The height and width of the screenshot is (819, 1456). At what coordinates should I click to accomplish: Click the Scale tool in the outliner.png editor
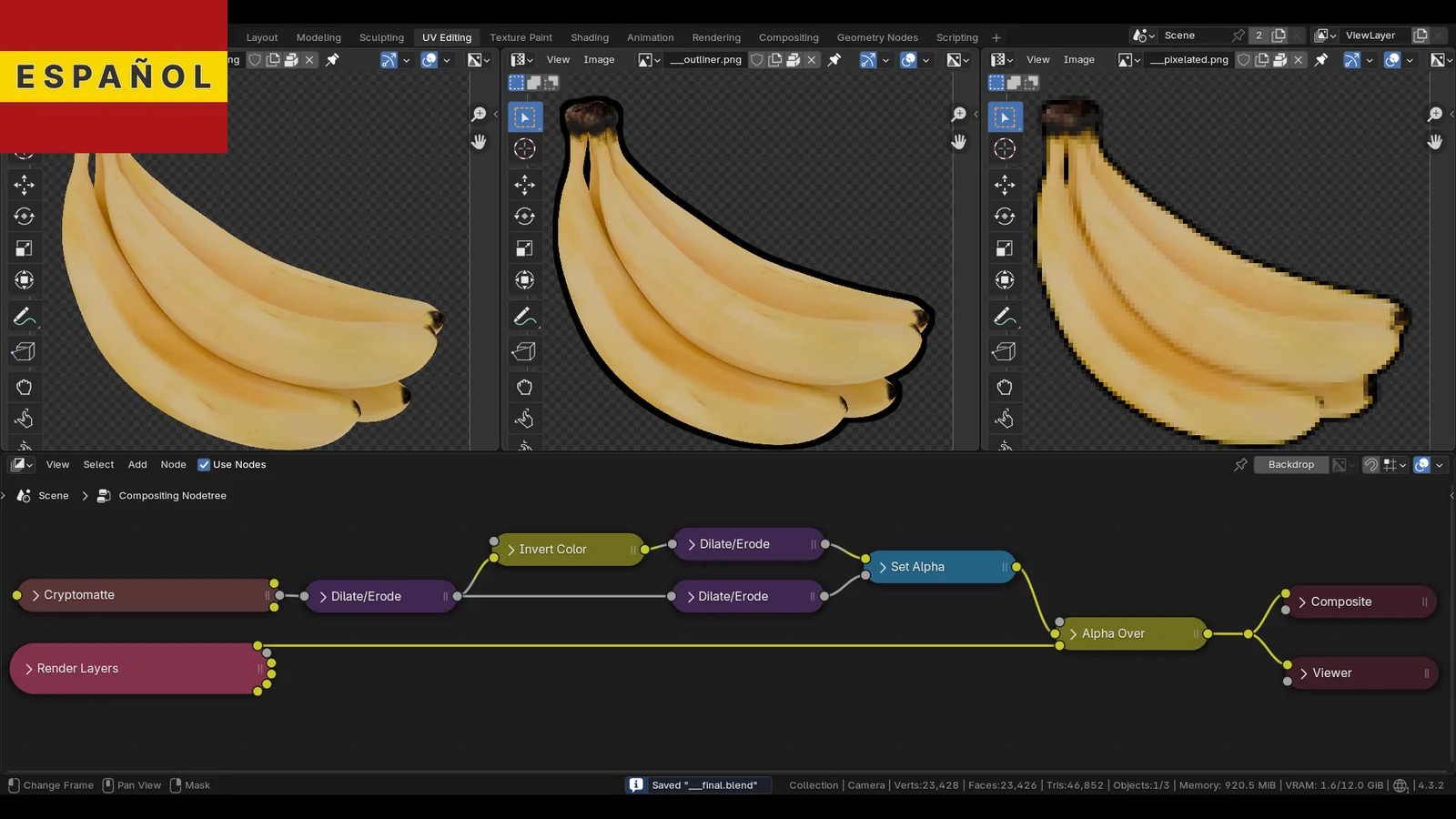(524, 248)
